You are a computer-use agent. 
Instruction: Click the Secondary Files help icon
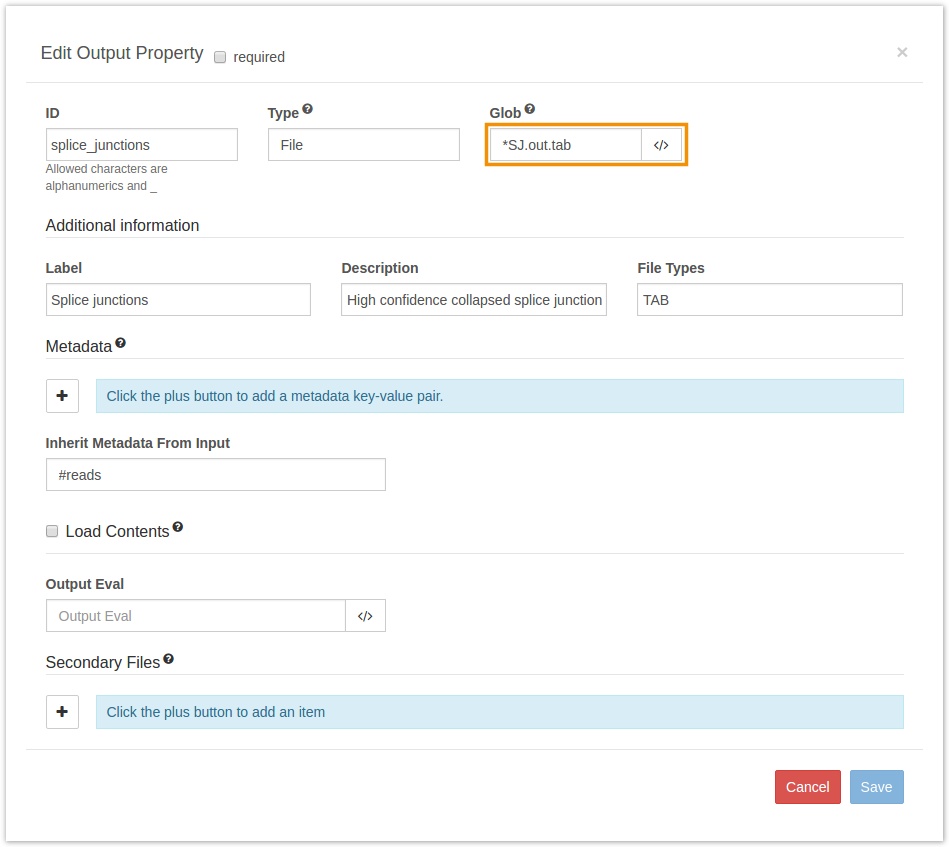[x=168, y=659]
